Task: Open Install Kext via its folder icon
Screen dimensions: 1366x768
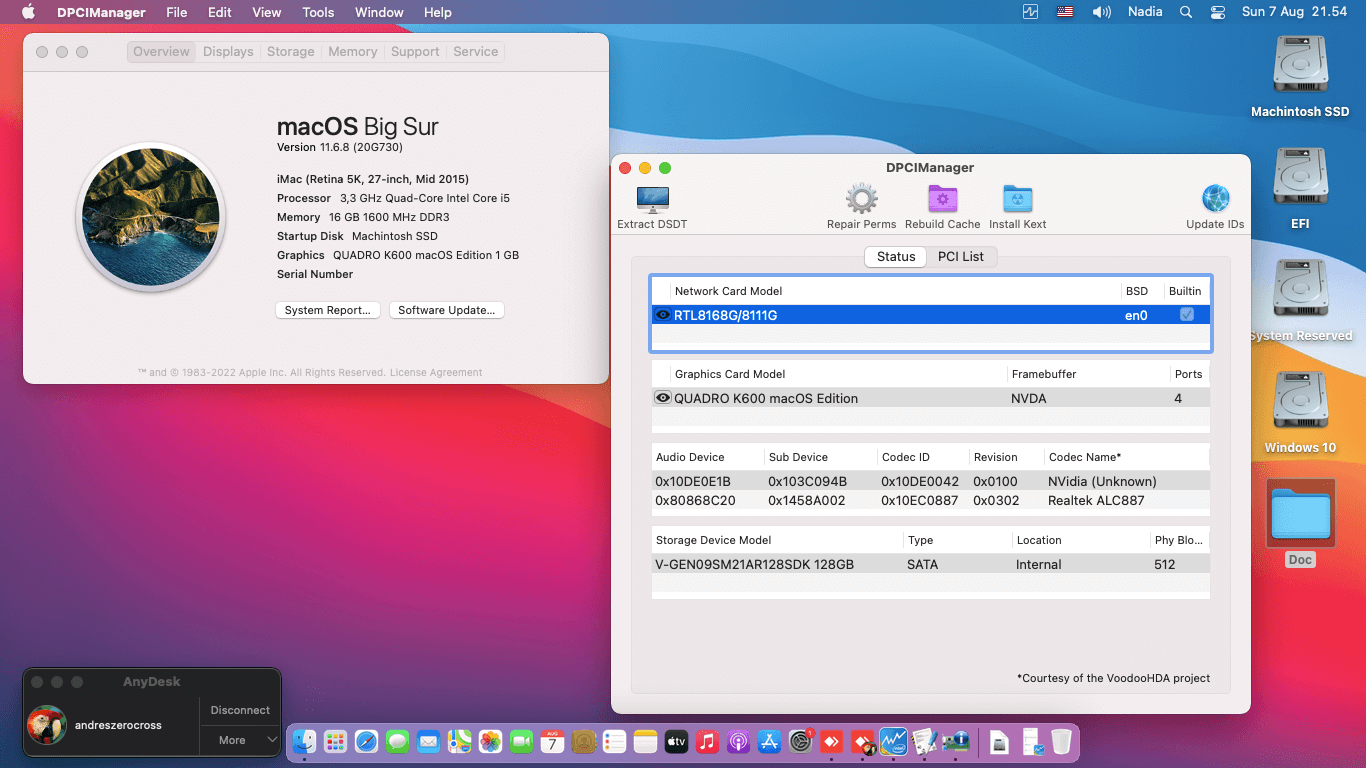Action: click(1017, 198)
